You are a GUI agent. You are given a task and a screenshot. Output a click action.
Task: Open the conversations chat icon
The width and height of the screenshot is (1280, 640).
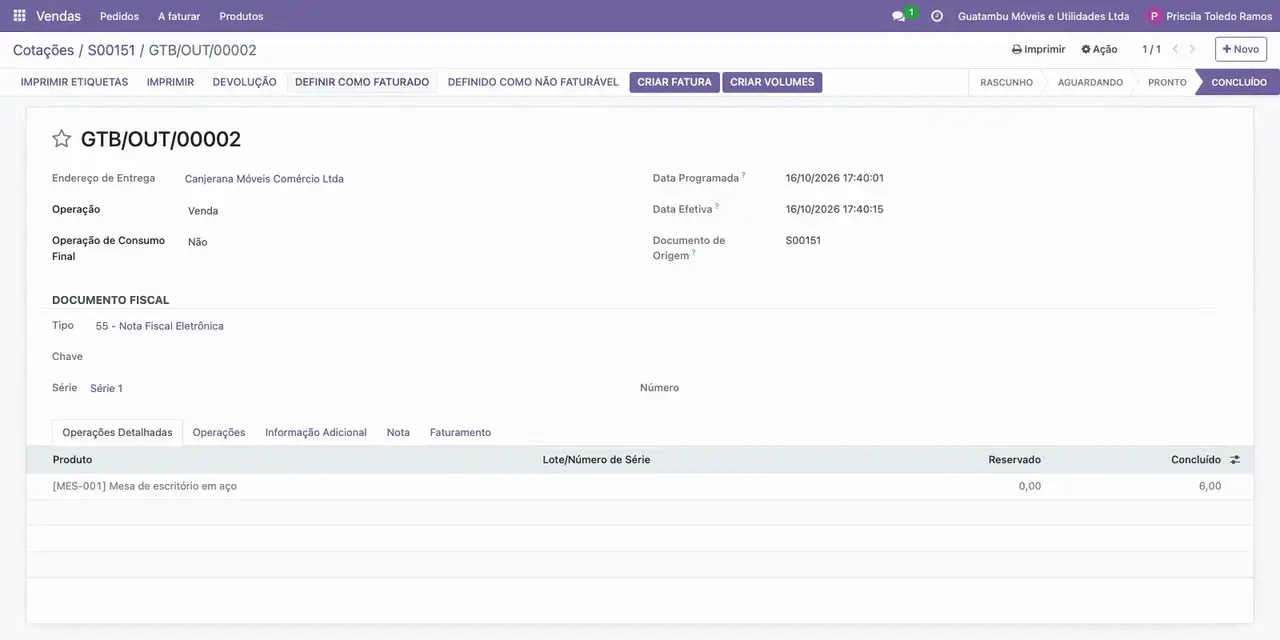pos(898,16)
